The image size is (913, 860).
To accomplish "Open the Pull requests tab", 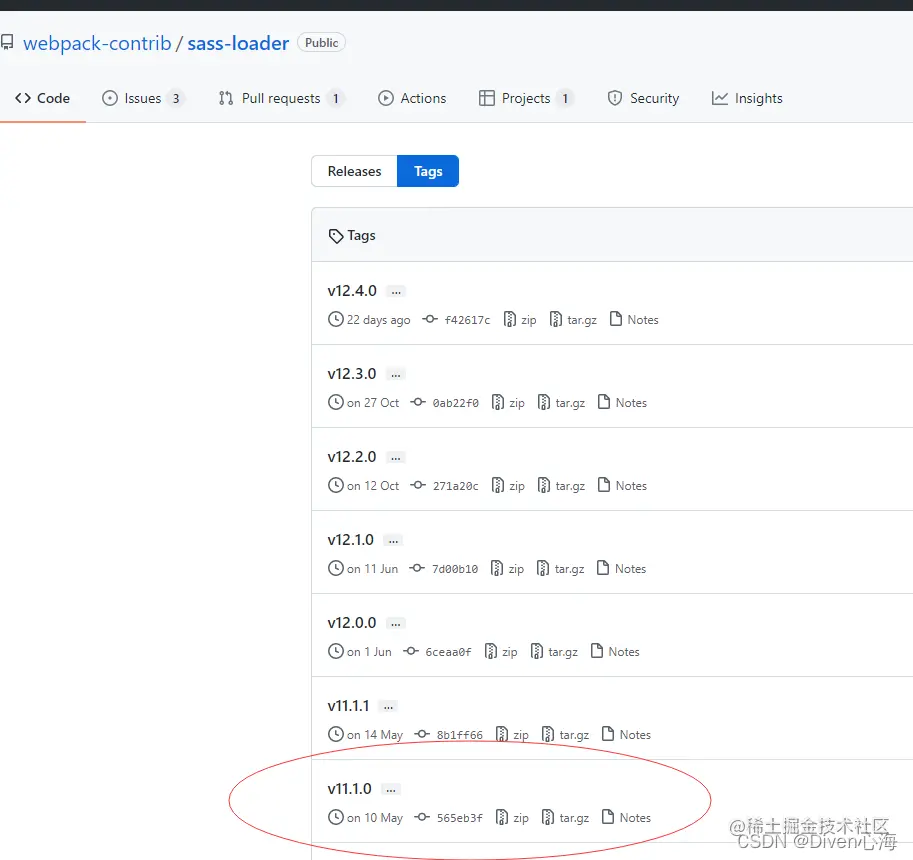I will tap(281, 98).
